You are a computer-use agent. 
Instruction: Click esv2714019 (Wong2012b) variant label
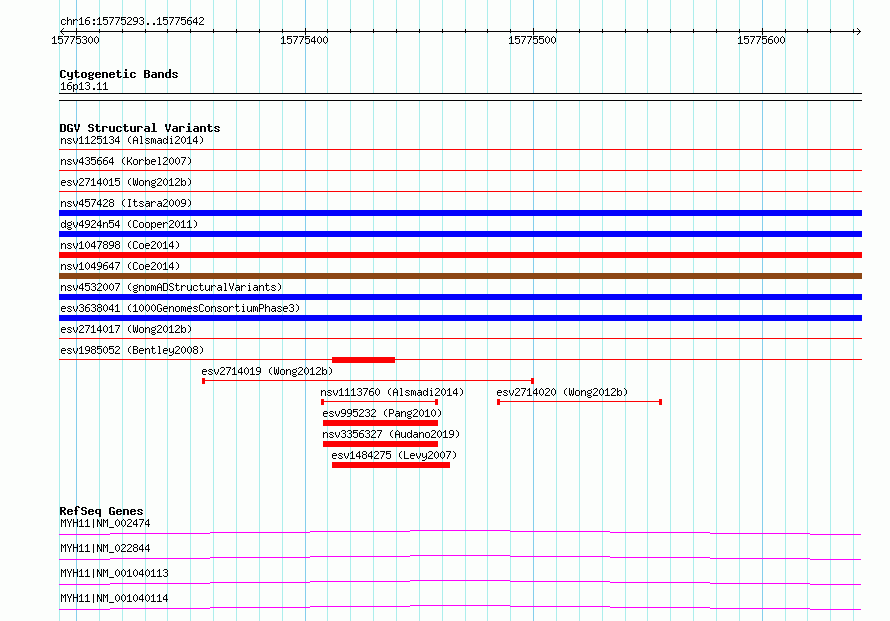267,371
